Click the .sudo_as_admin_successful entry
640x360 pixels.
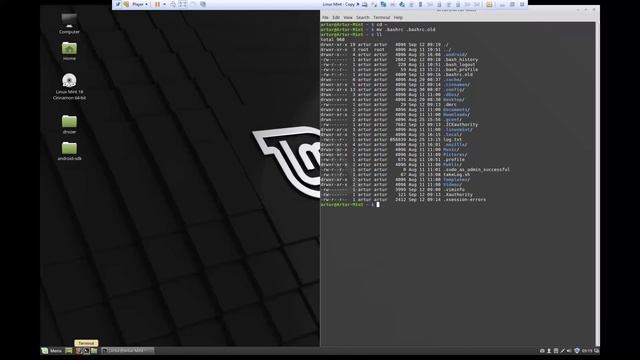click(477, 169)
